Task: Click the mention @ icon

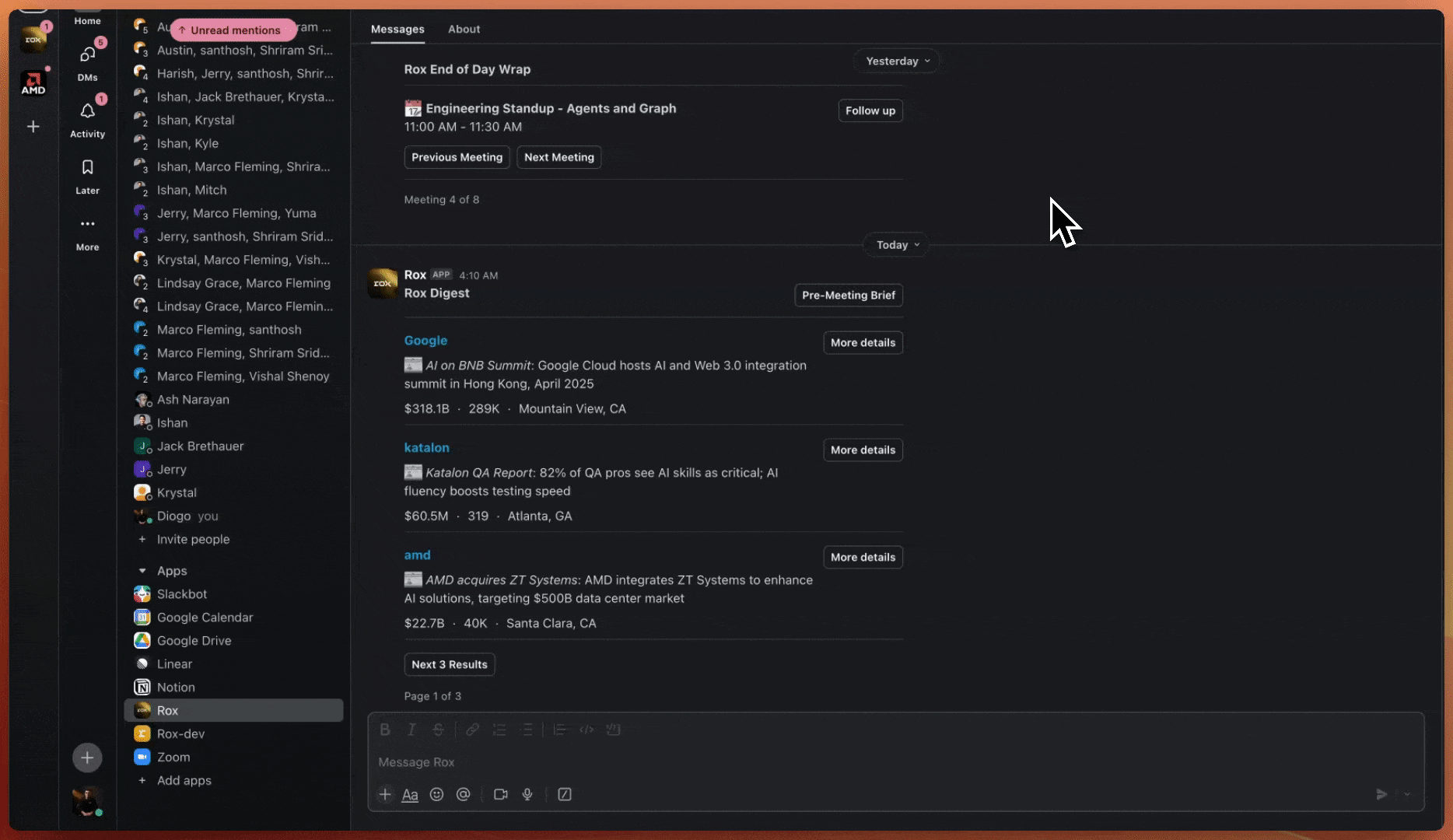Action: tap(464, 794)
